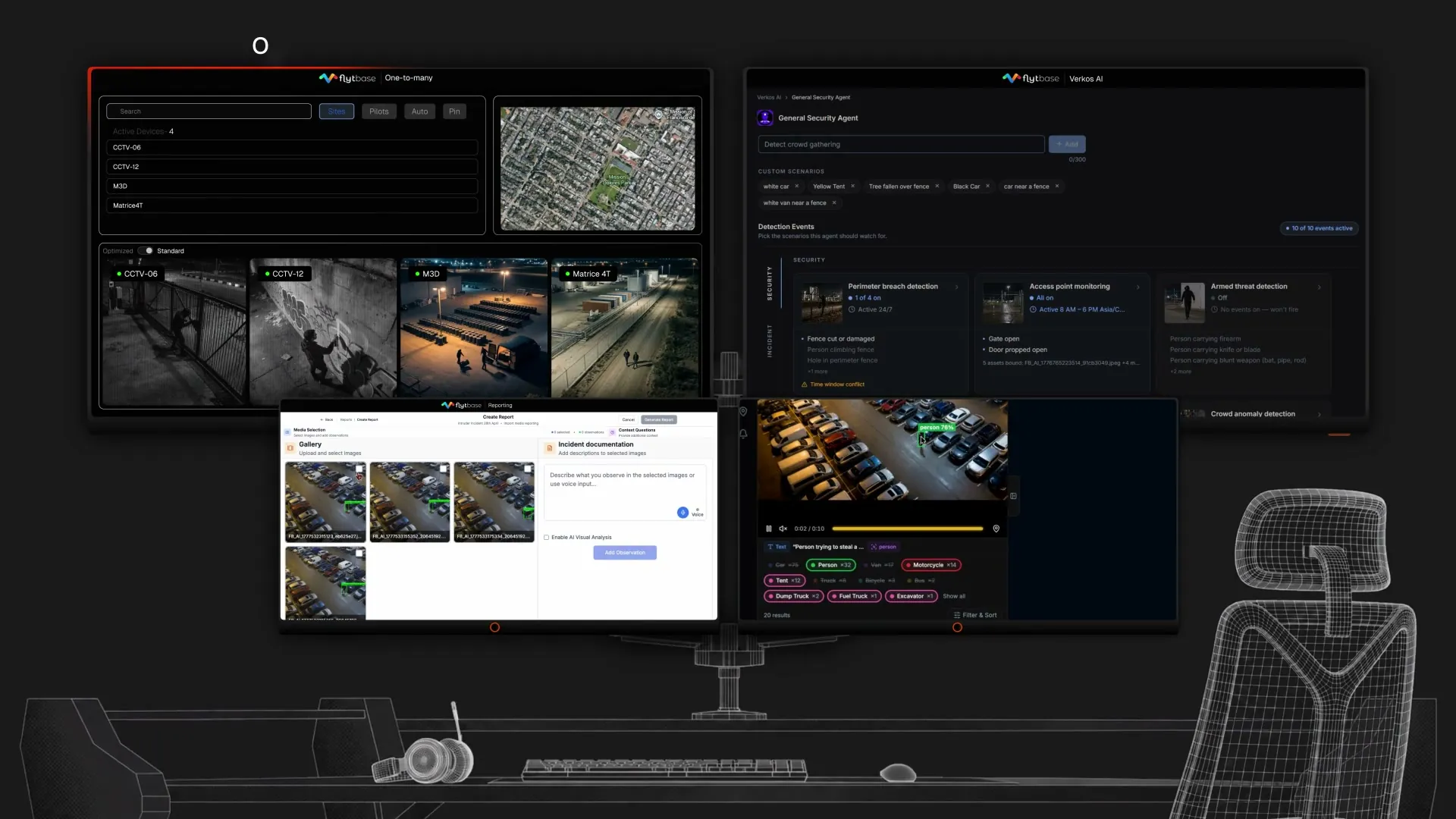Click the Context Questions step icon
The image size is (1456, 819).
(x=613, y=432)
